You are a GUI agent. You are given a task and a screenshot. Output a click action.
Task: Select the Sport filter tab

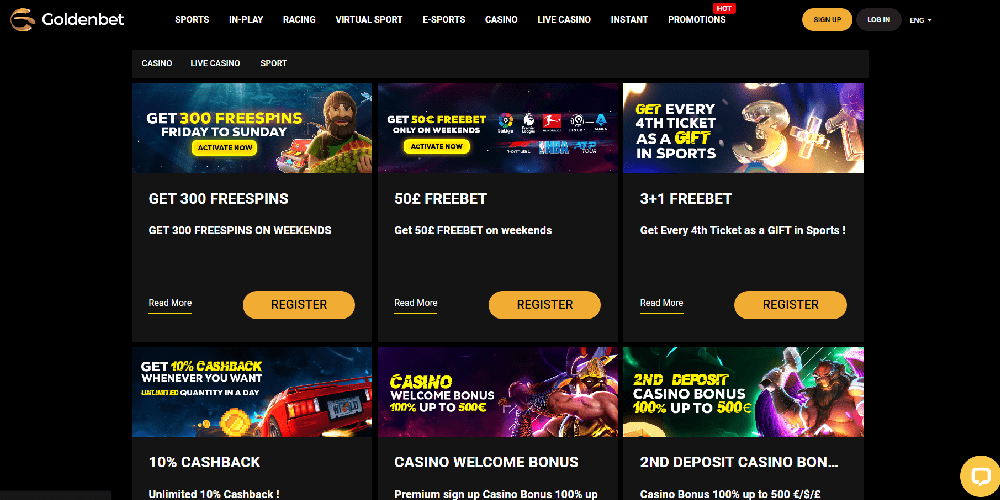click(x=274, y=63)
